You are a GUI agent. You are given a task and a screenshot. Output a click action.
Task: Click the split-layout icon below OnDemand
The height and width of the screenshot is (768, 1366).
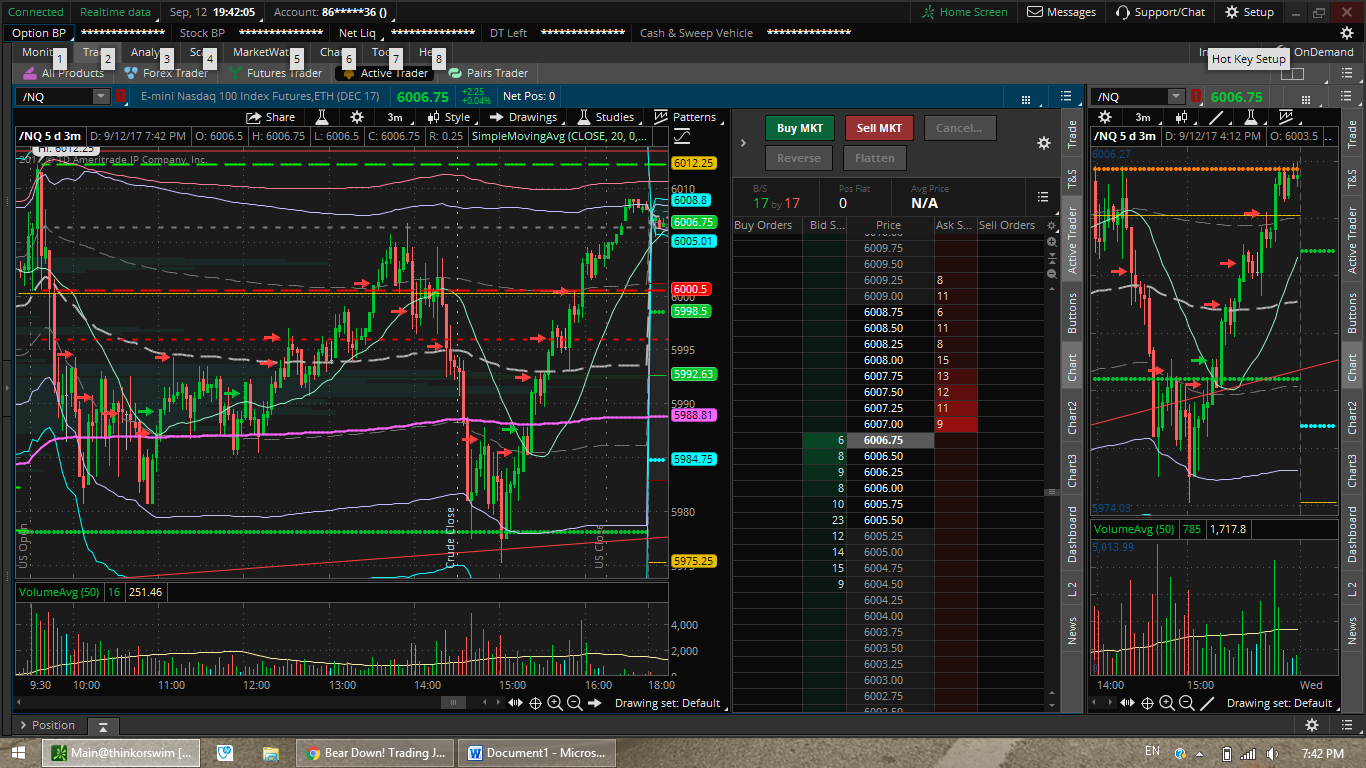point(1292,73)
